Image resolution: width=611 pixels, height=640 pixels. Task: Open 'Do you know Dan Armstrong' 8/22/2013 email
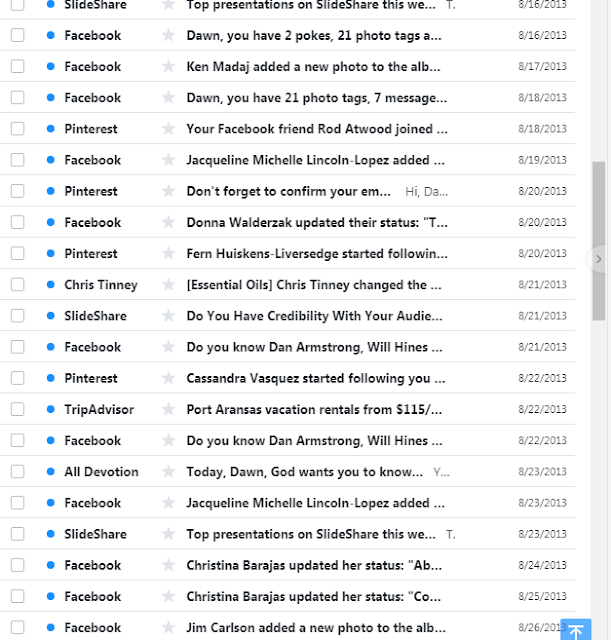(x=314, y=440)
